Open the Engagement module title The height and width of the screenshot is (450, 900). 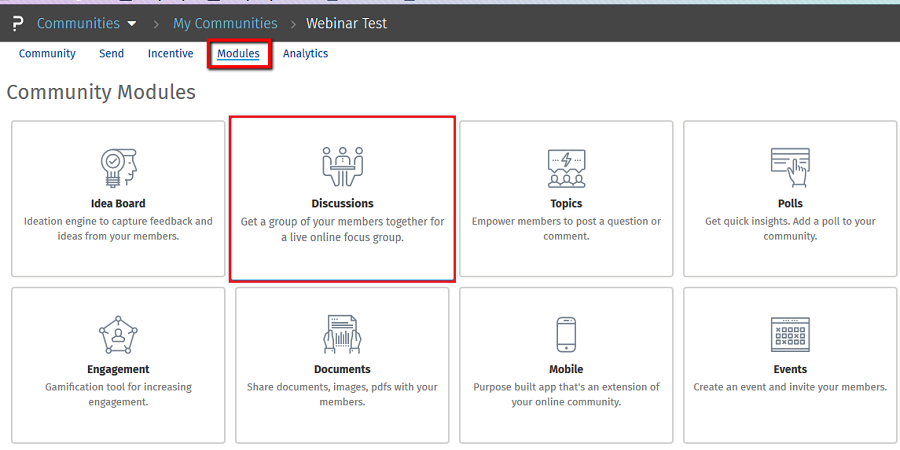pyautogui.click(x=118, y=369)
